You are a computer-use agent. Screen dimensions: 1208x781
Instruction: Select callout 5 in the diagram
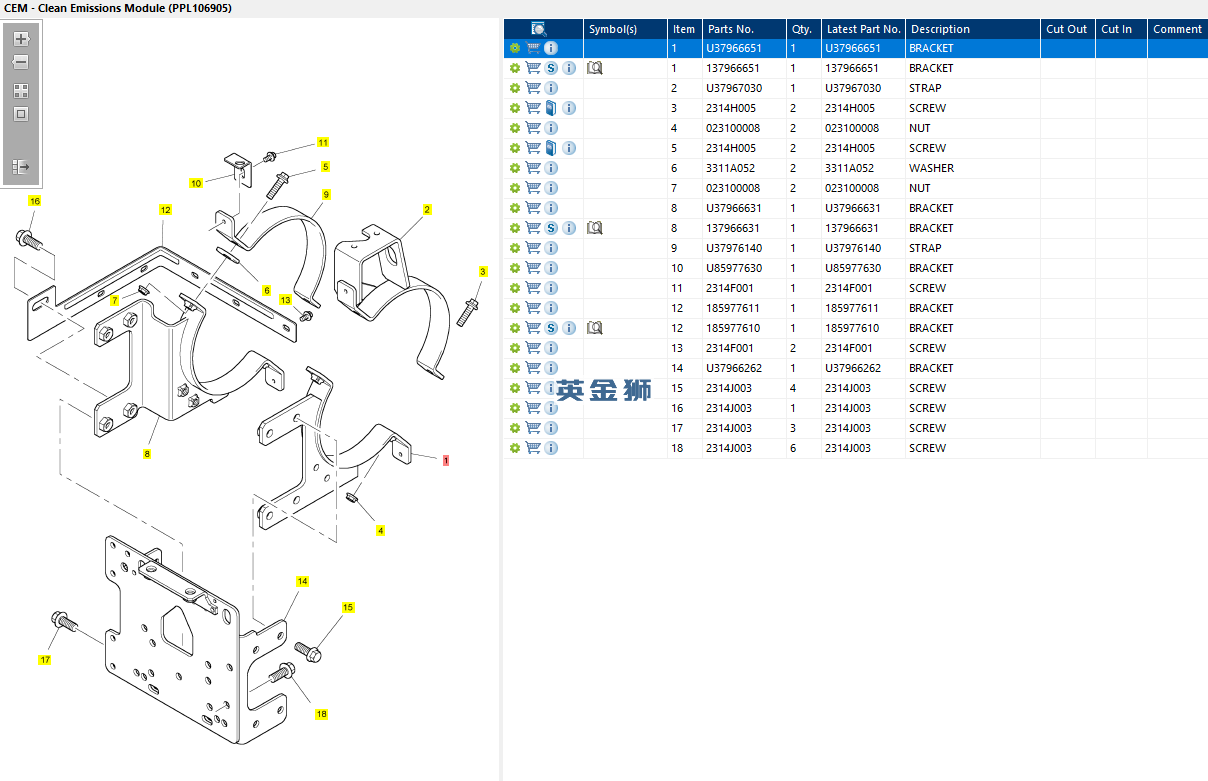pos(325,167)
